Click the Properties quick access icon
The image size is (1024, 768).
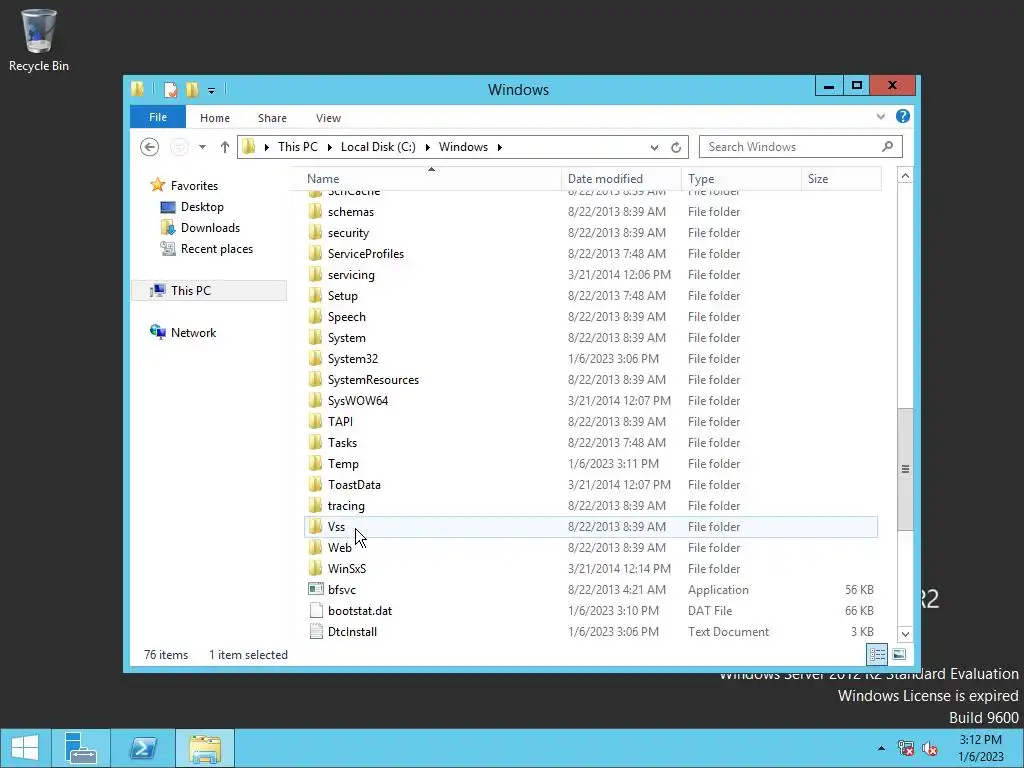pos(170,89)
